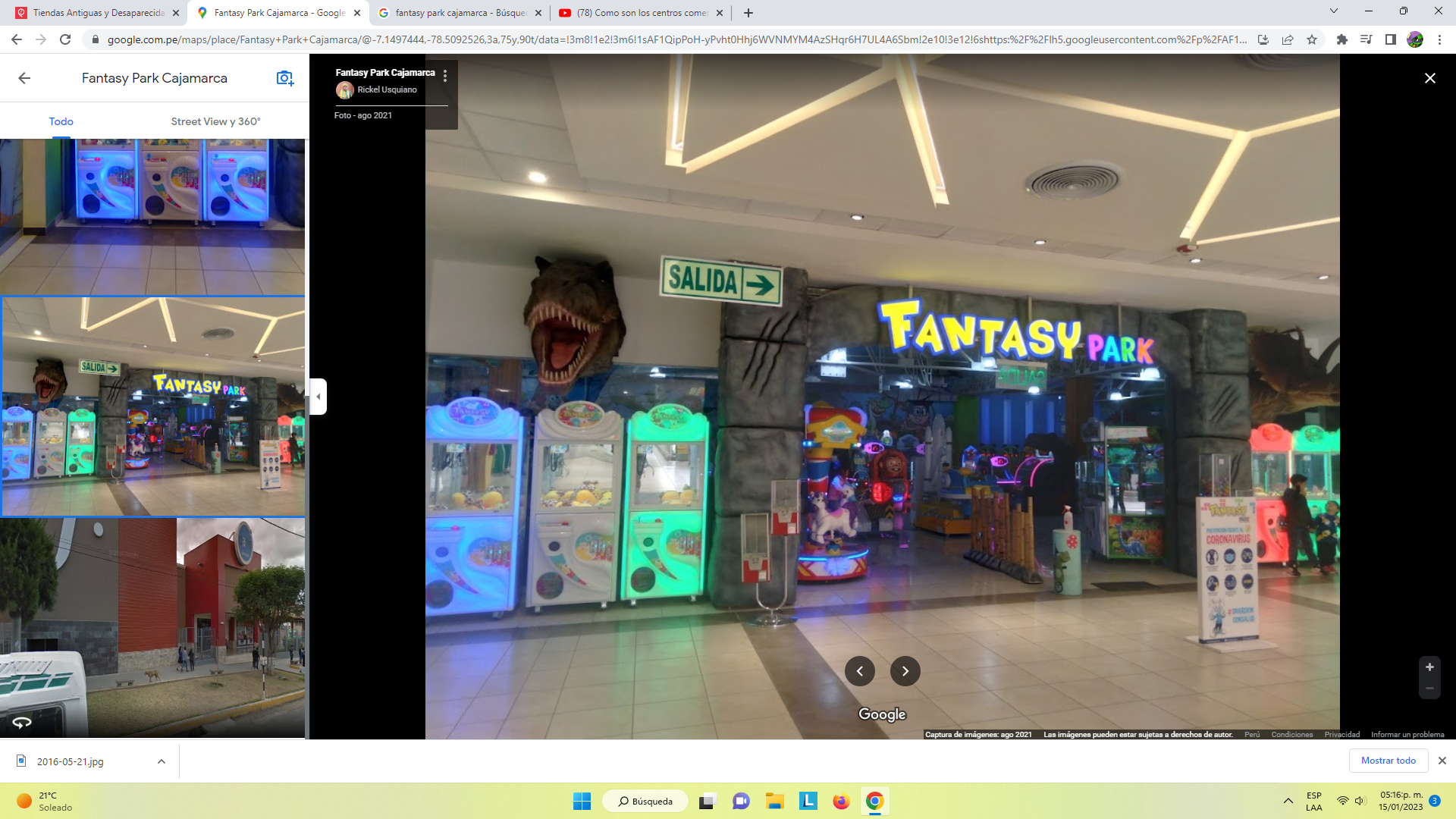Collapse the side panel with the arrow tab
This screenshot has width=1456, height=819.
click(318, 397)
